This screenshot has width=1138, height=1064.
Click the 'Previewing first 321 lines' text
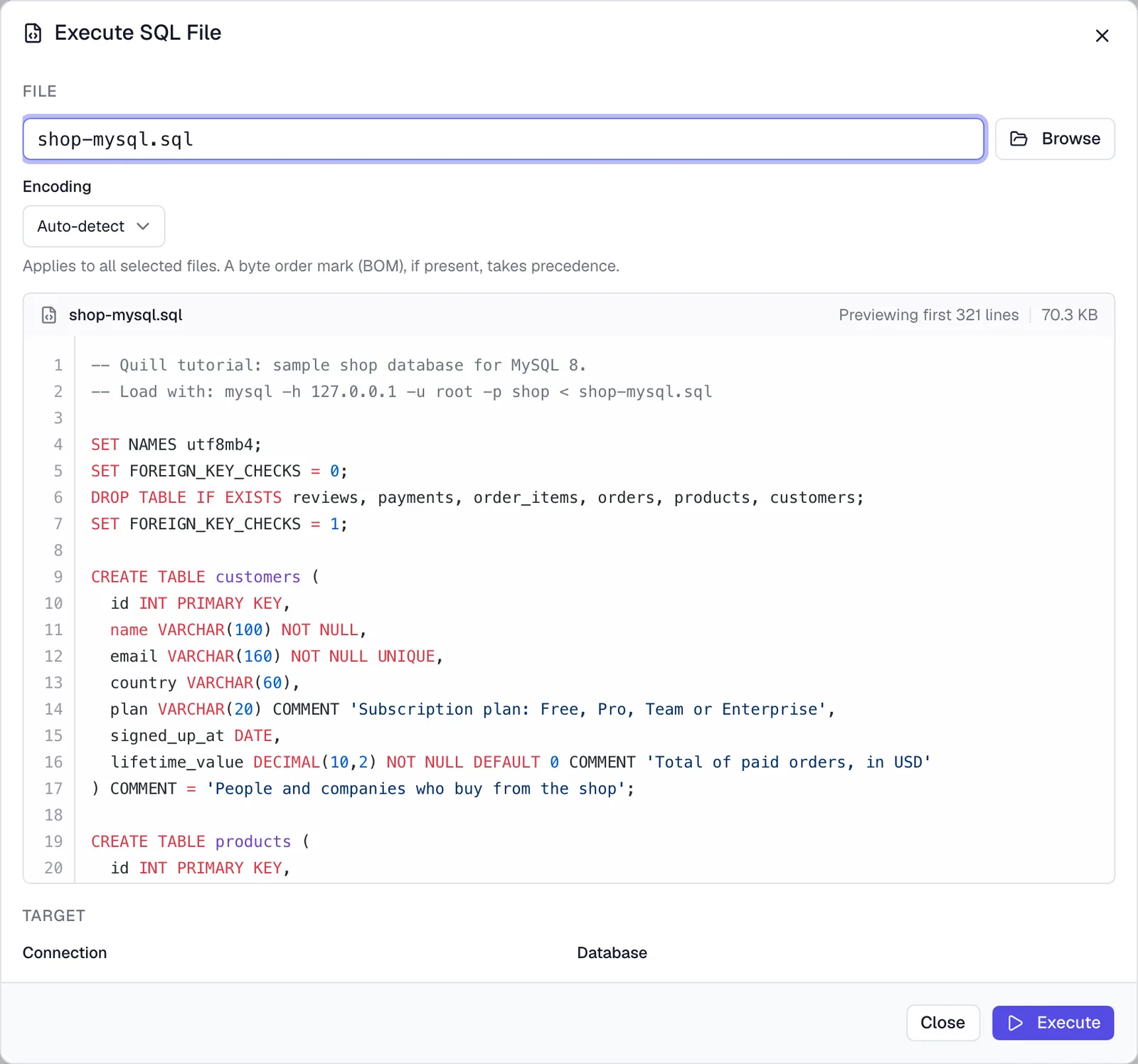tap(928, 315)
